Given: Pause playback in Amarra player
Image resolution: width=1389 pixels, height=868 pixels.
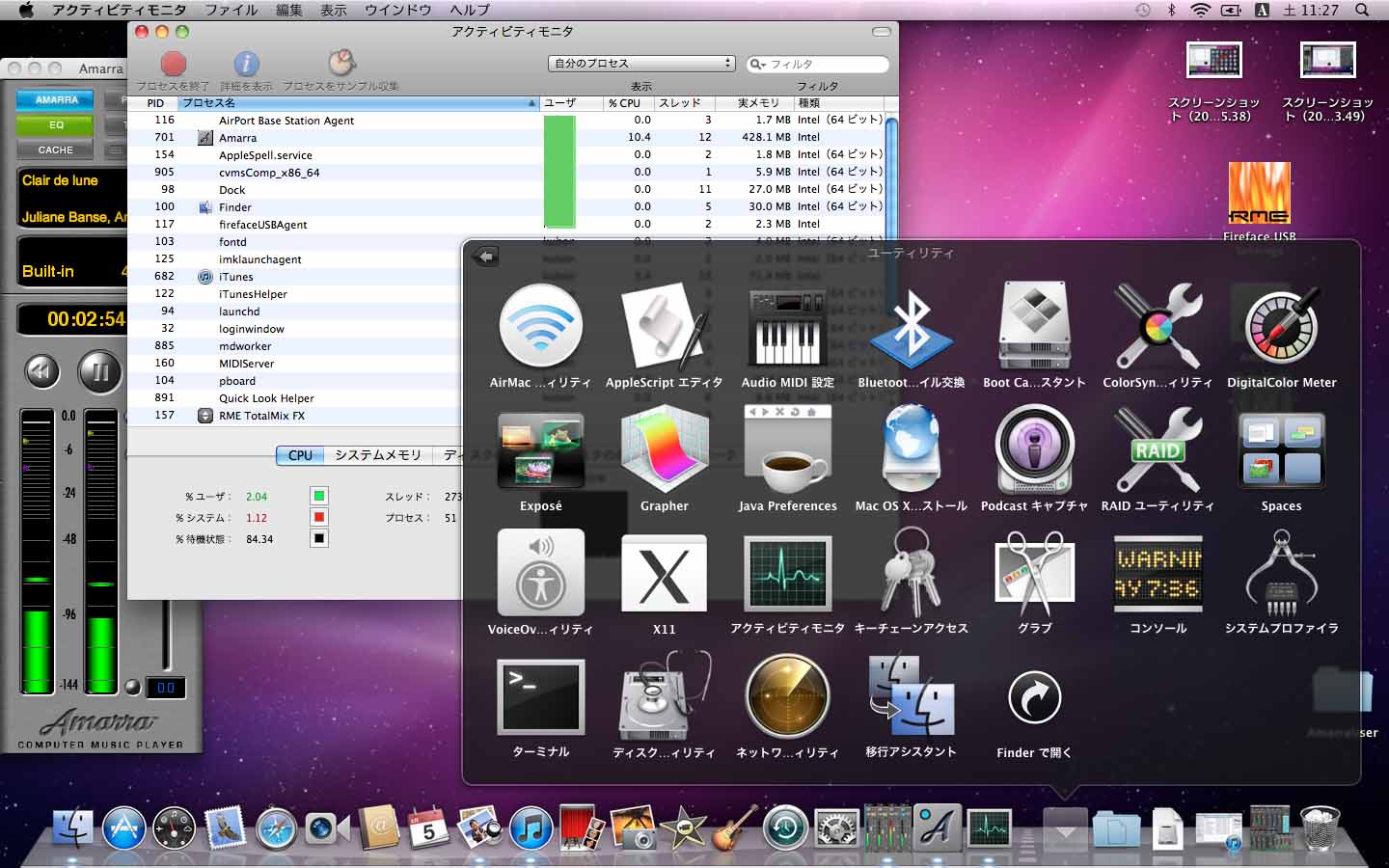Looking at the screenshot, I should click(100, 372).
